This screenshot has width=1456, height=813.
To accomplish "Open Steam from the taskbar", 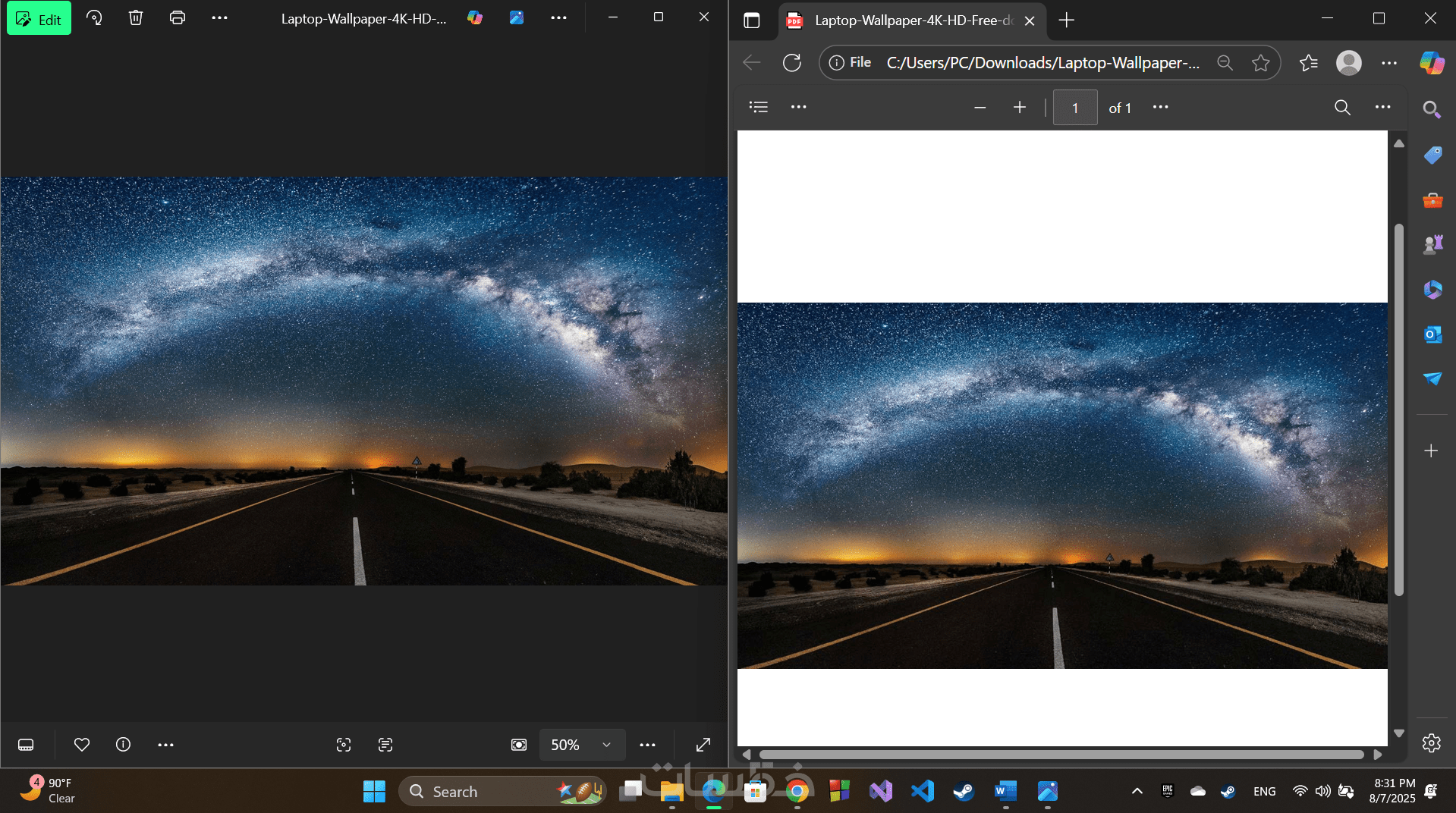I will click(964, 792).
